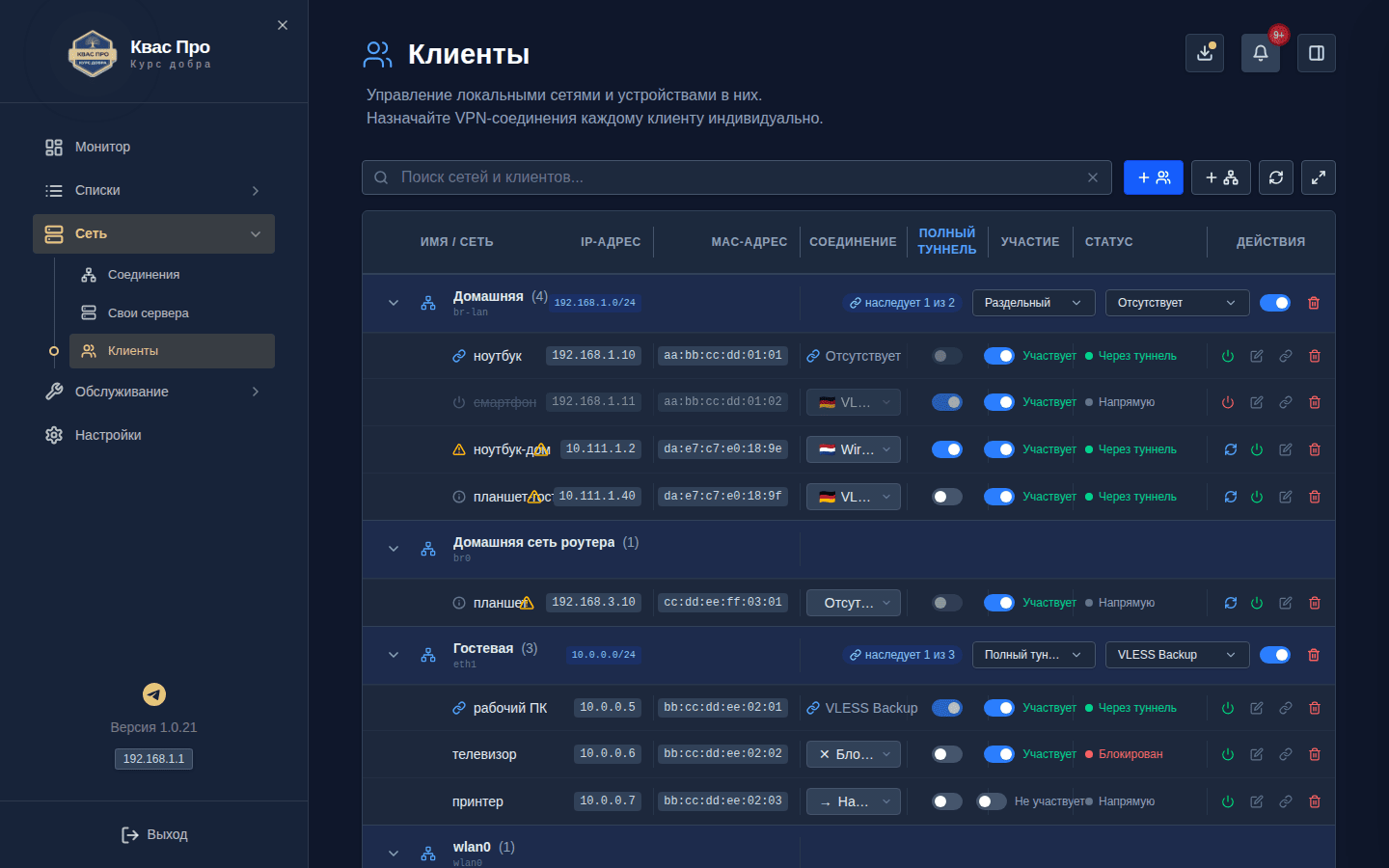Click 'наследует 1 из 3' link

point(902,655)
